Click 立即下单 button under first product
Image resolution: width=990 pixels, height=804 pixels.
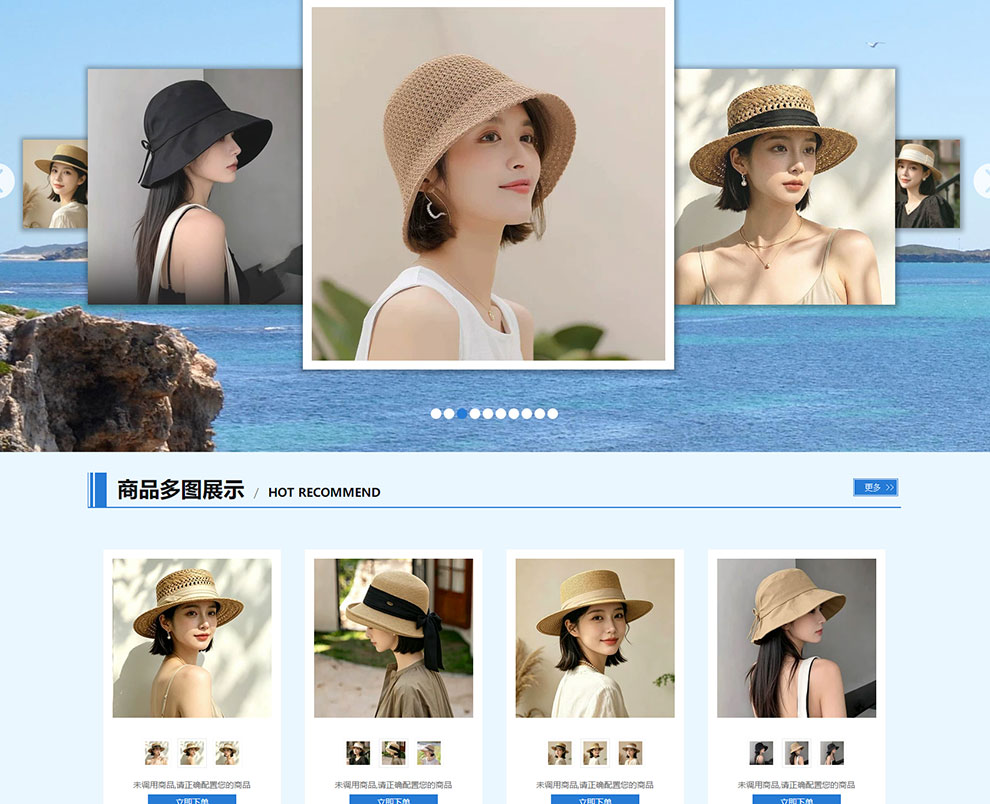pyautogui.click(x=192, y=800)
